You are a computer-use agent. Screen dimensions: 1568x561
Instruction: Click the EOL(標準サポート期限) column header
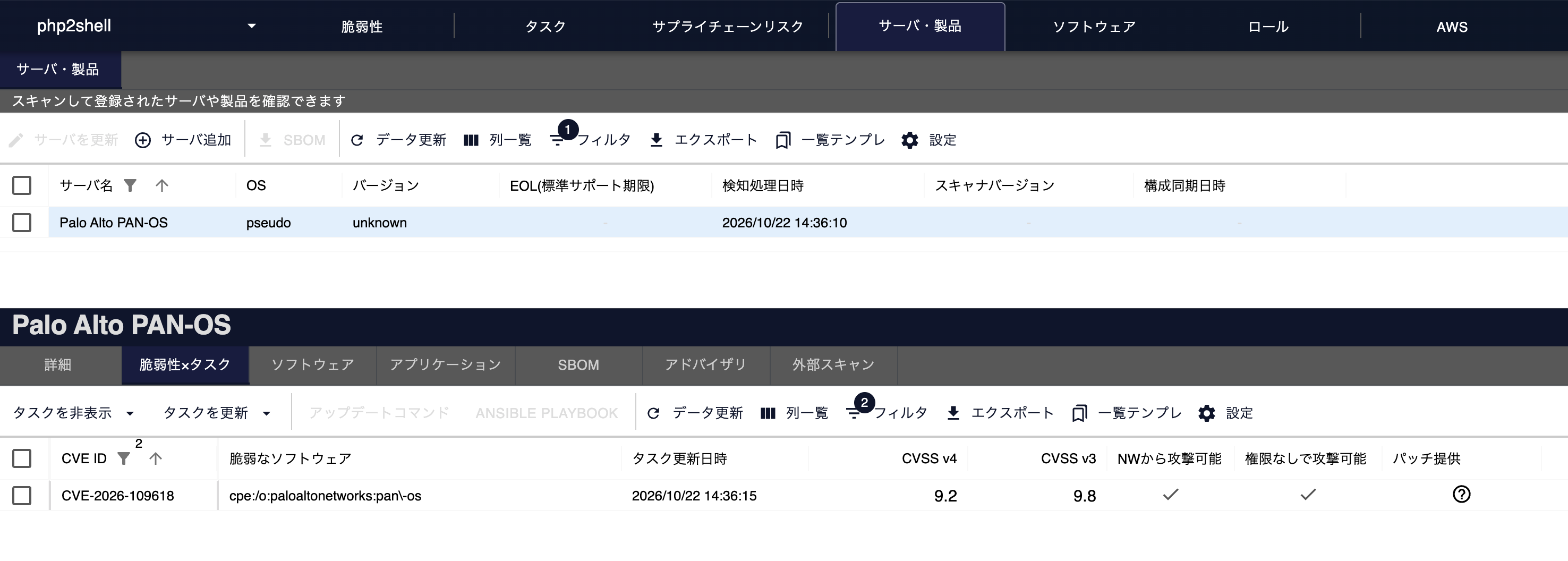[582, 185]
